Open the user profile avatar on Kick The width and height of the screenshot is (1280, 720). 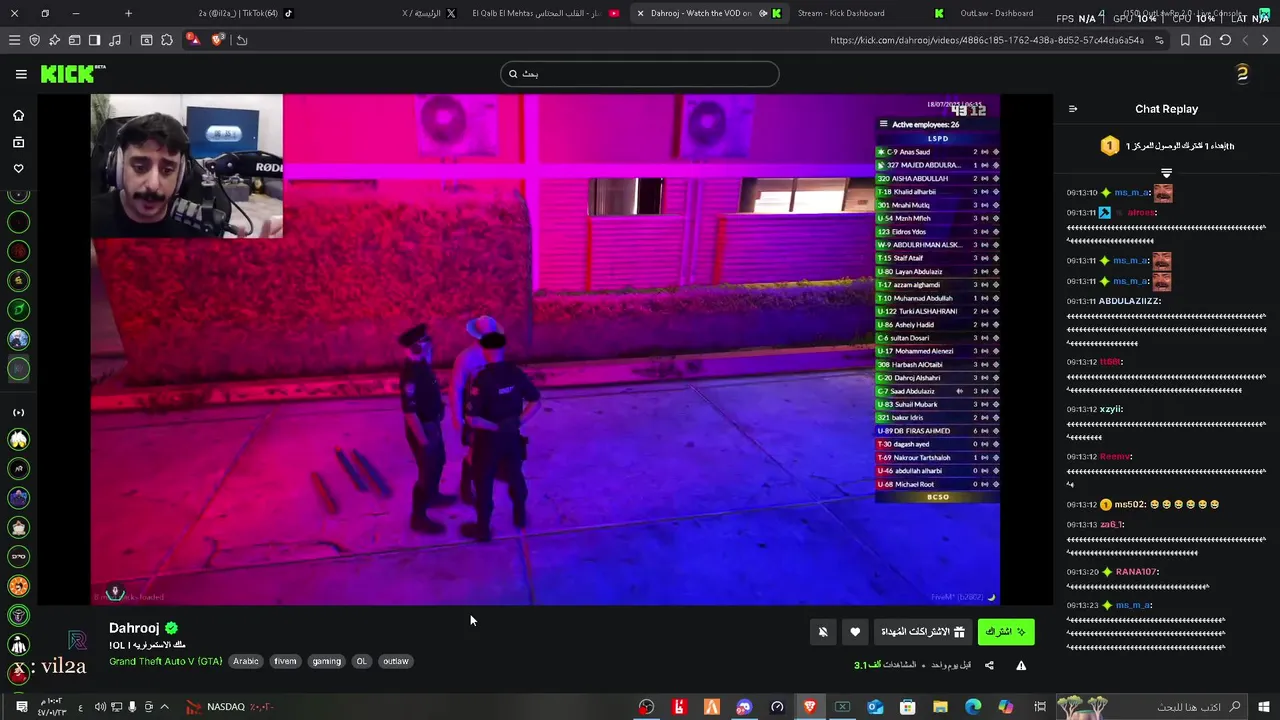point(1242,73)
